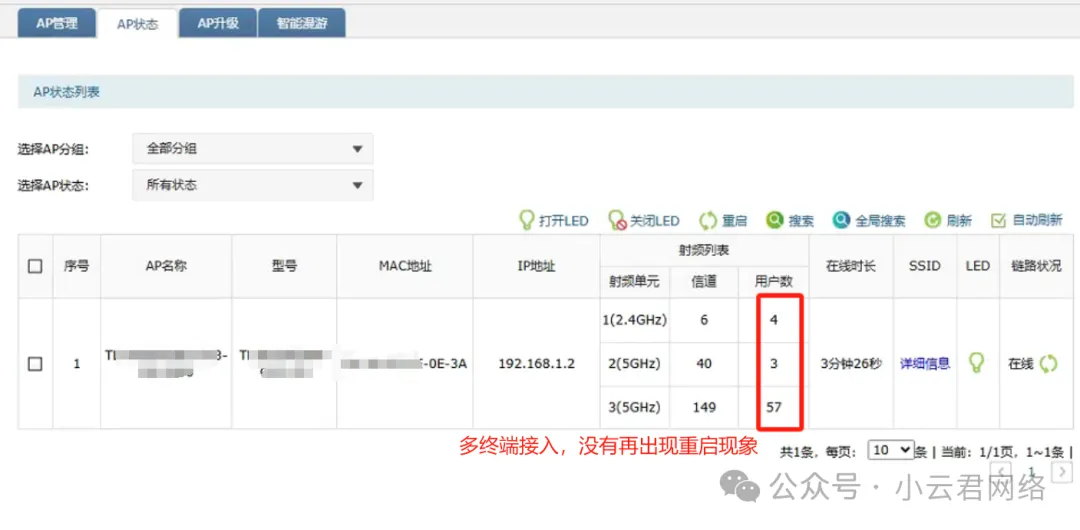This screenshot has height=530, width=1080.
Task: Click the 全局搜索 global search icon
Action: 842,220
